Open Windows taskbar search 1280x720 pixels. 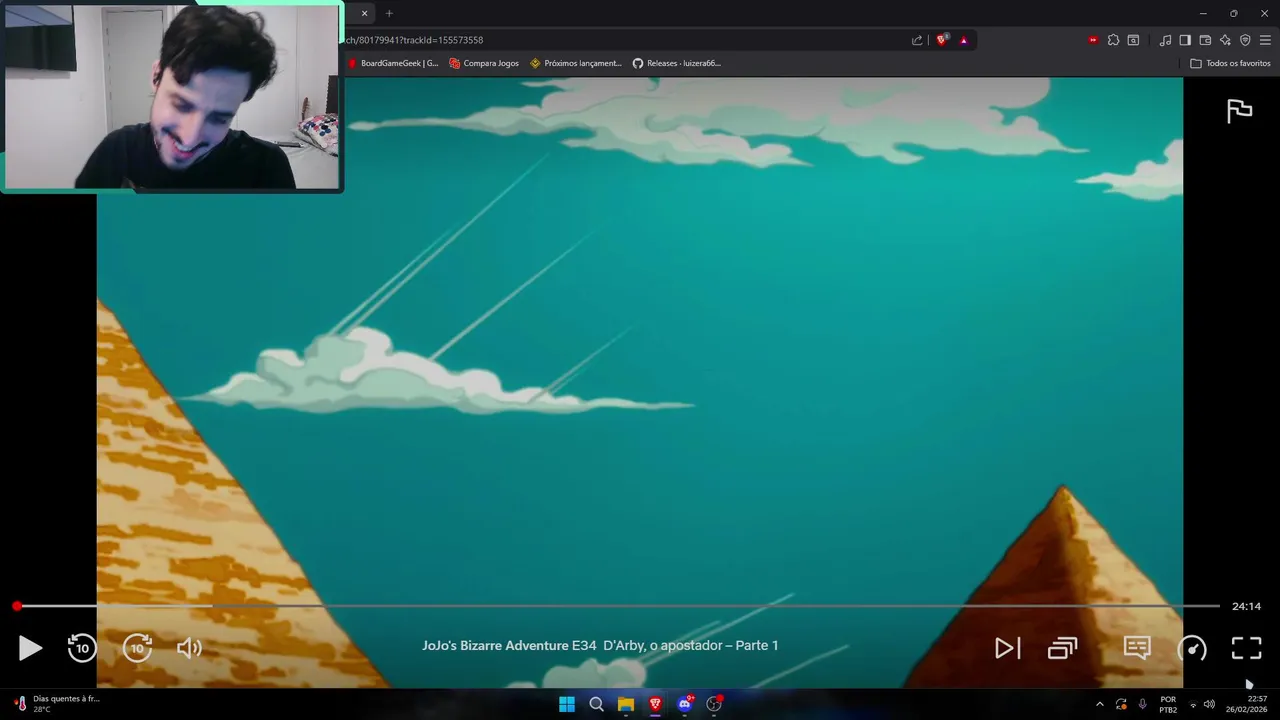[597, 704]
